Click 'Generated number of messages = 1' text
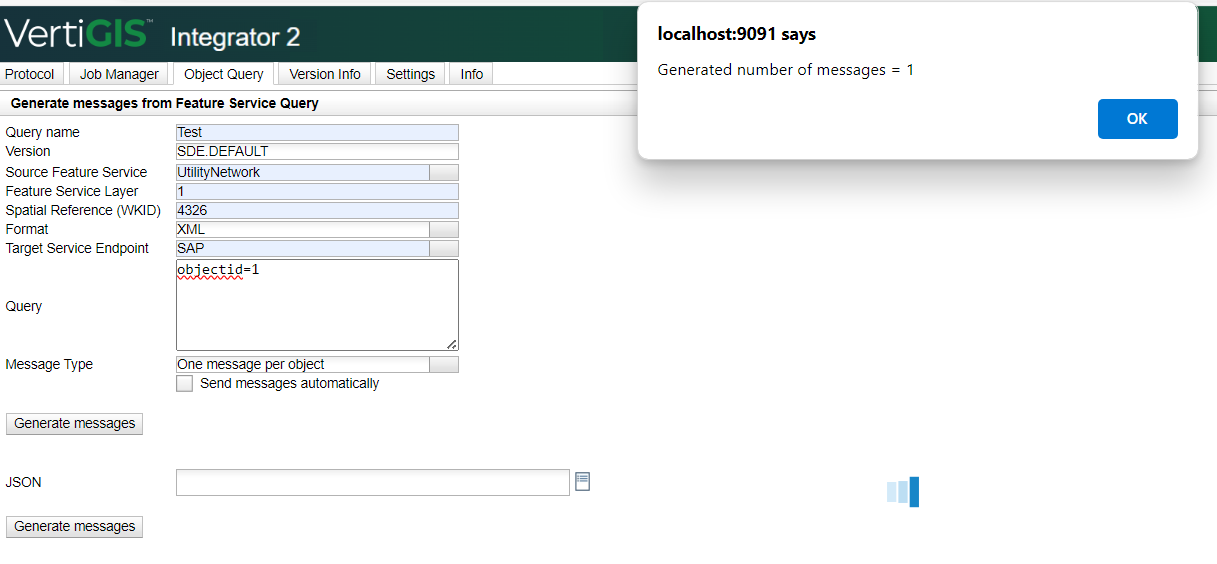Image resolution: width=1217 pixels, height=564 pixels. point(786,70)
